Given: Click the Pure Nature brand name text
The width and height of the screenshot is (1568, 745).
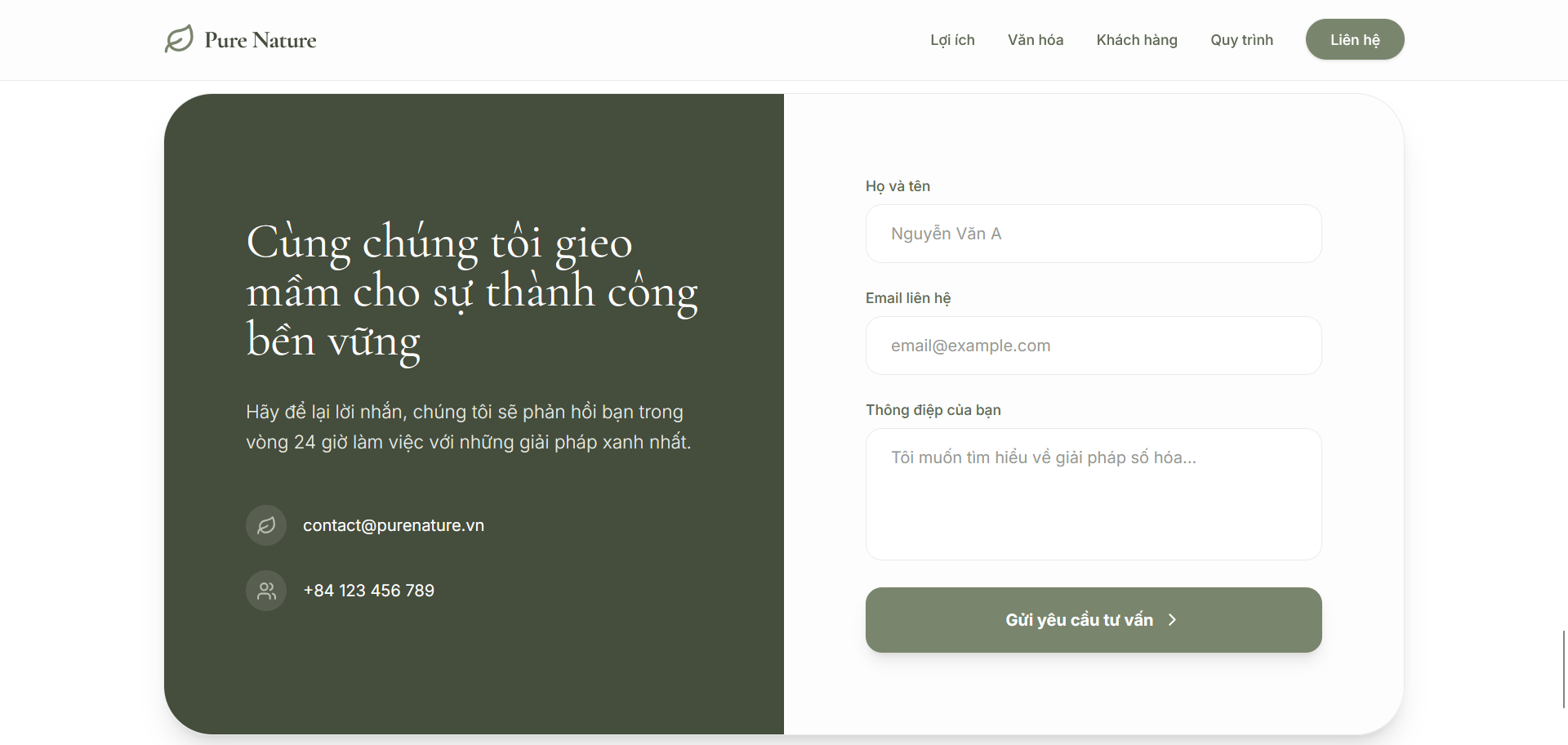Looking at the screenshot, I should pos(261,40).
